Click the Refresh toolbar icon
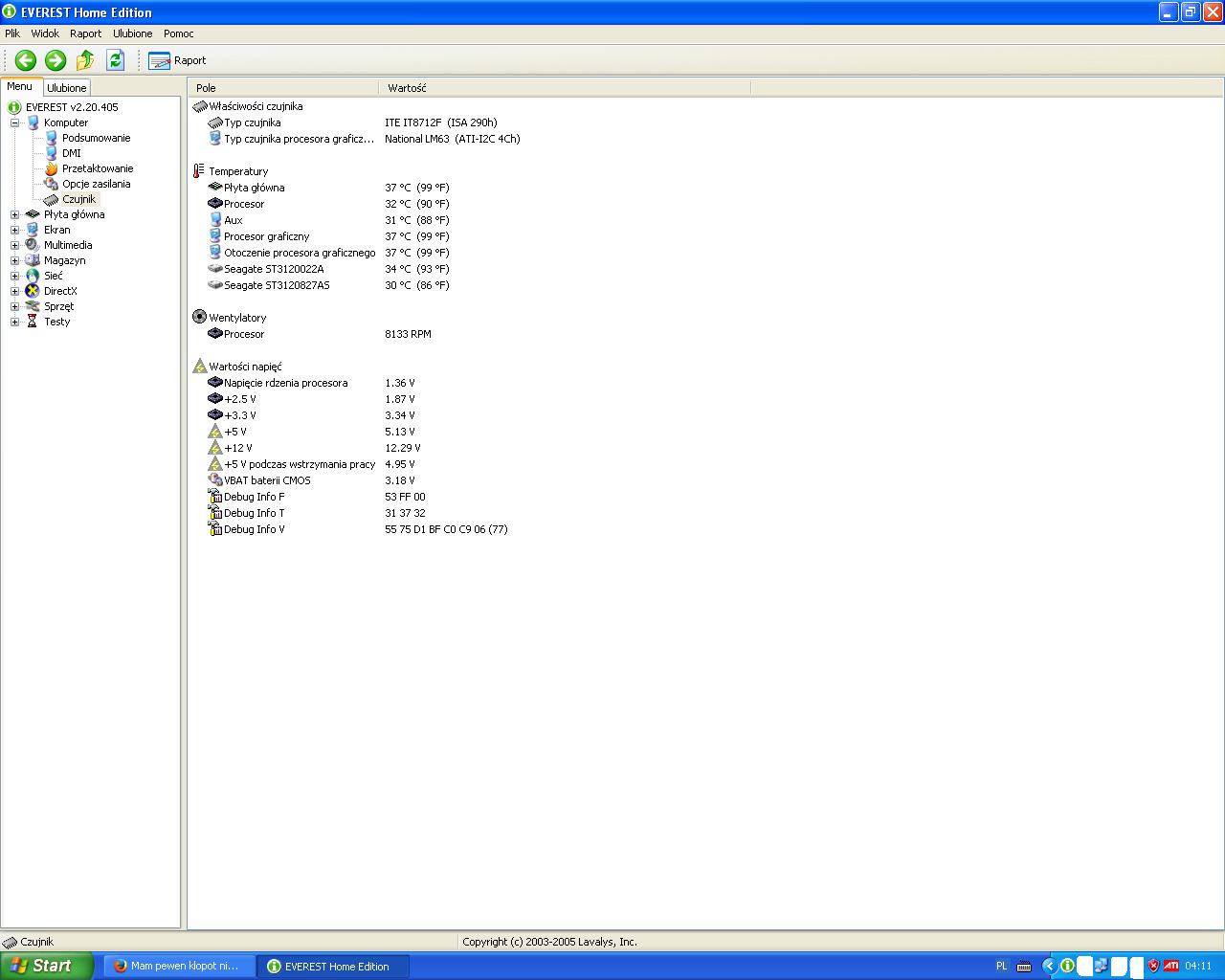The image size is (1225, 980). coord(116,60)
